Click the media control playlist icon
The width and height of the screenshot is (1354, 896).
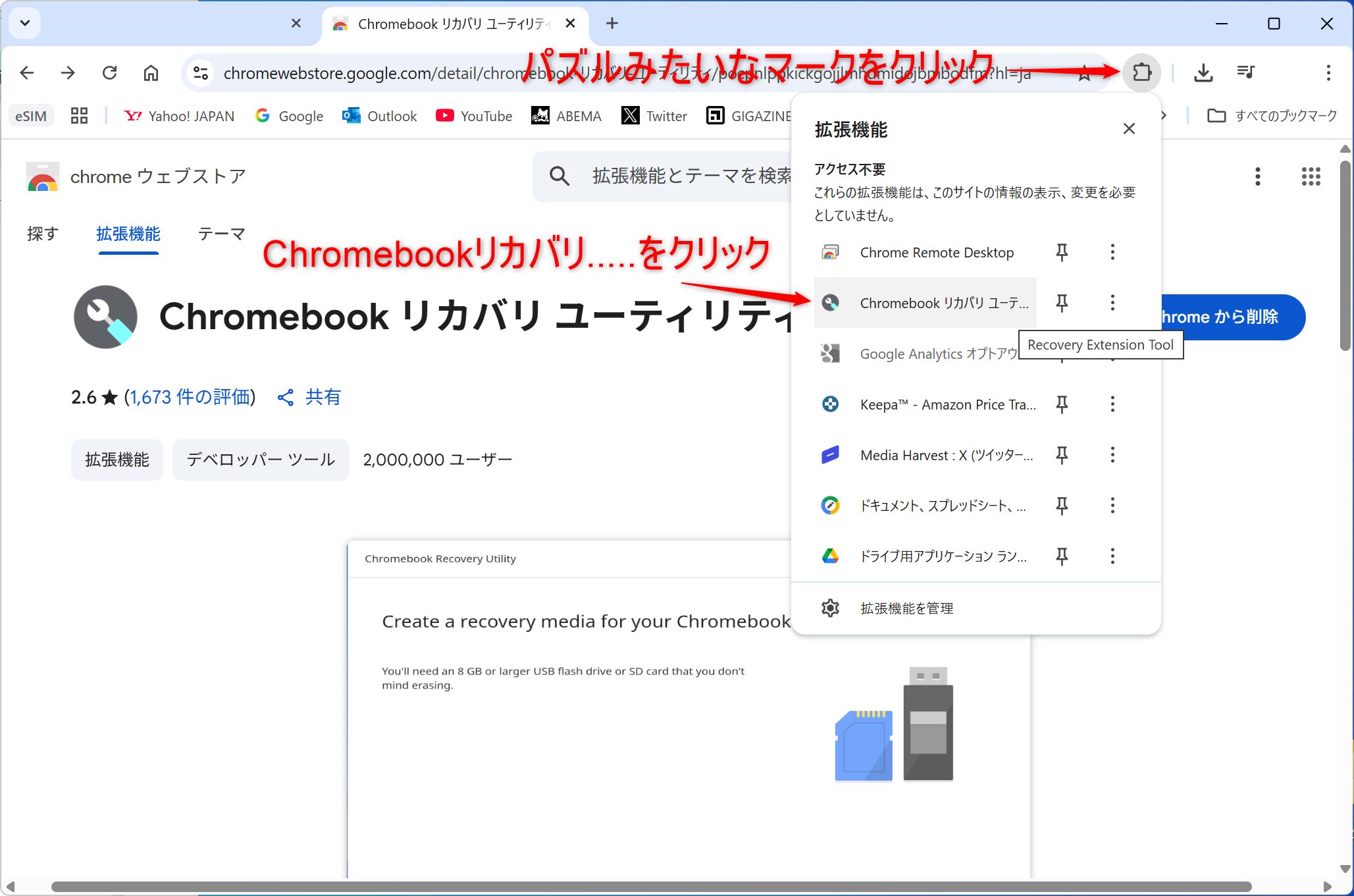pyautogui.click(x=1245, y=72)
